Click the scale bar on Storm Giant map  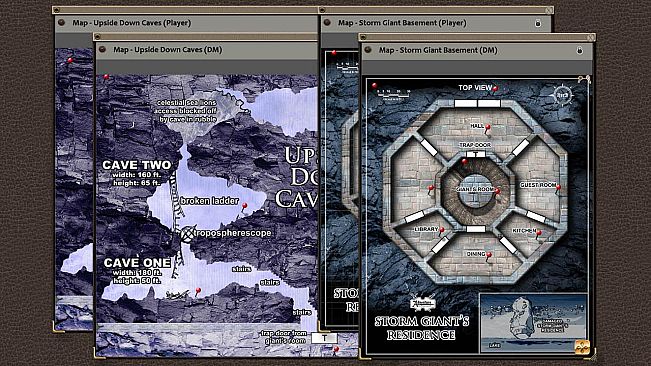[x=393, y=95]
